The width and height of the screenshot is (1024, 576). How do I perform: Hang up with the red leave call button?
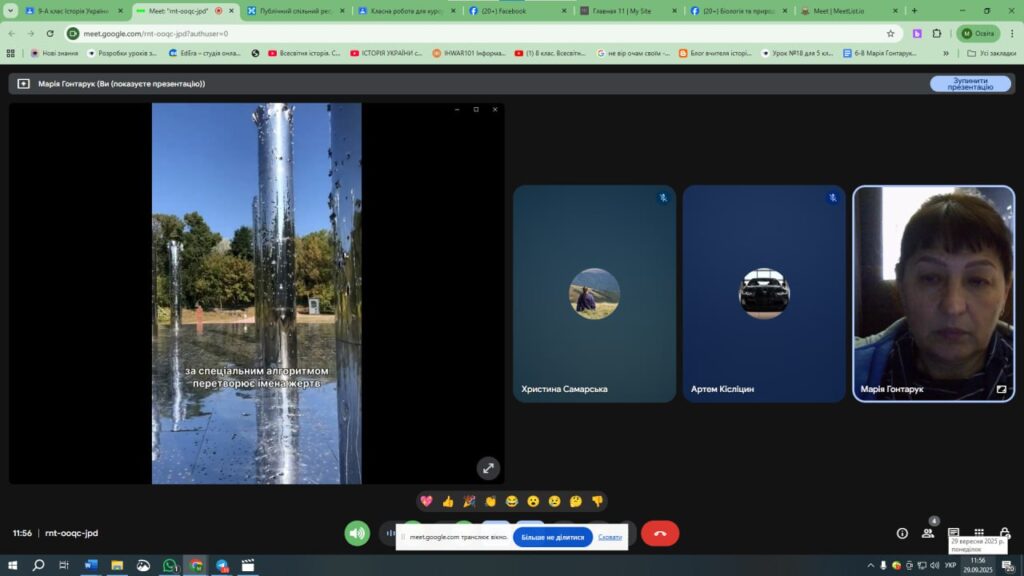[660, 534]
